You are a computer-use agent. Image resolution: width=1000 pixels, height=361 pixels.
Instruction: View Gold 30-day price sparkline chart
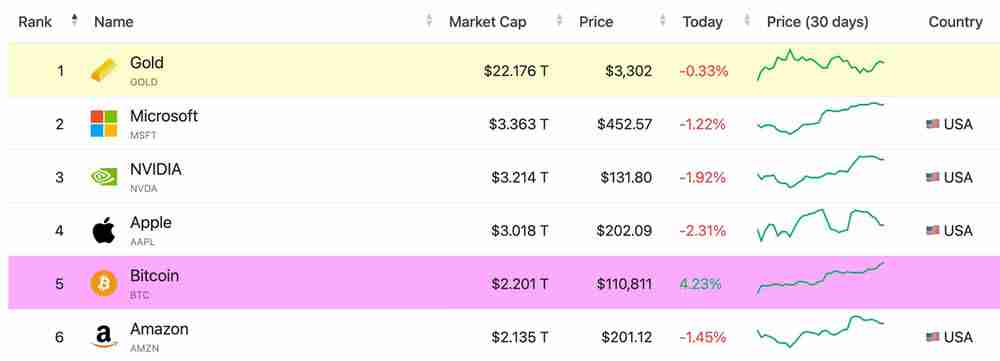coord(821,64)
